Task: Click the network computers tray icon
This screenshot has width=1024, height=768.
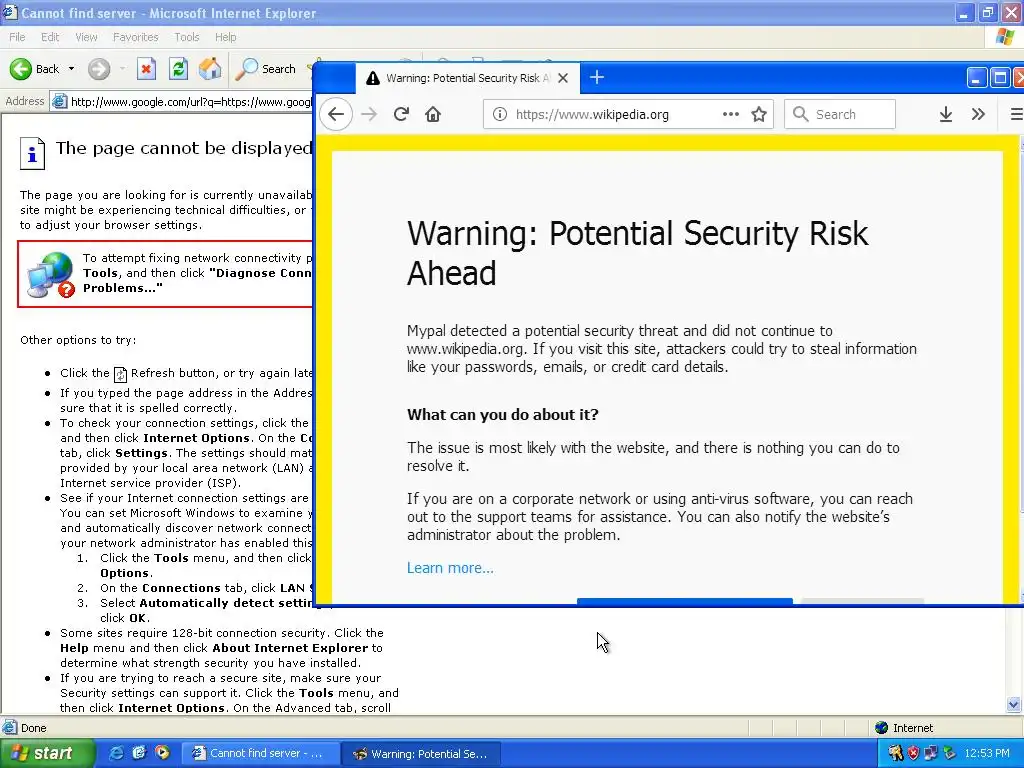Action: click(931, 754)
